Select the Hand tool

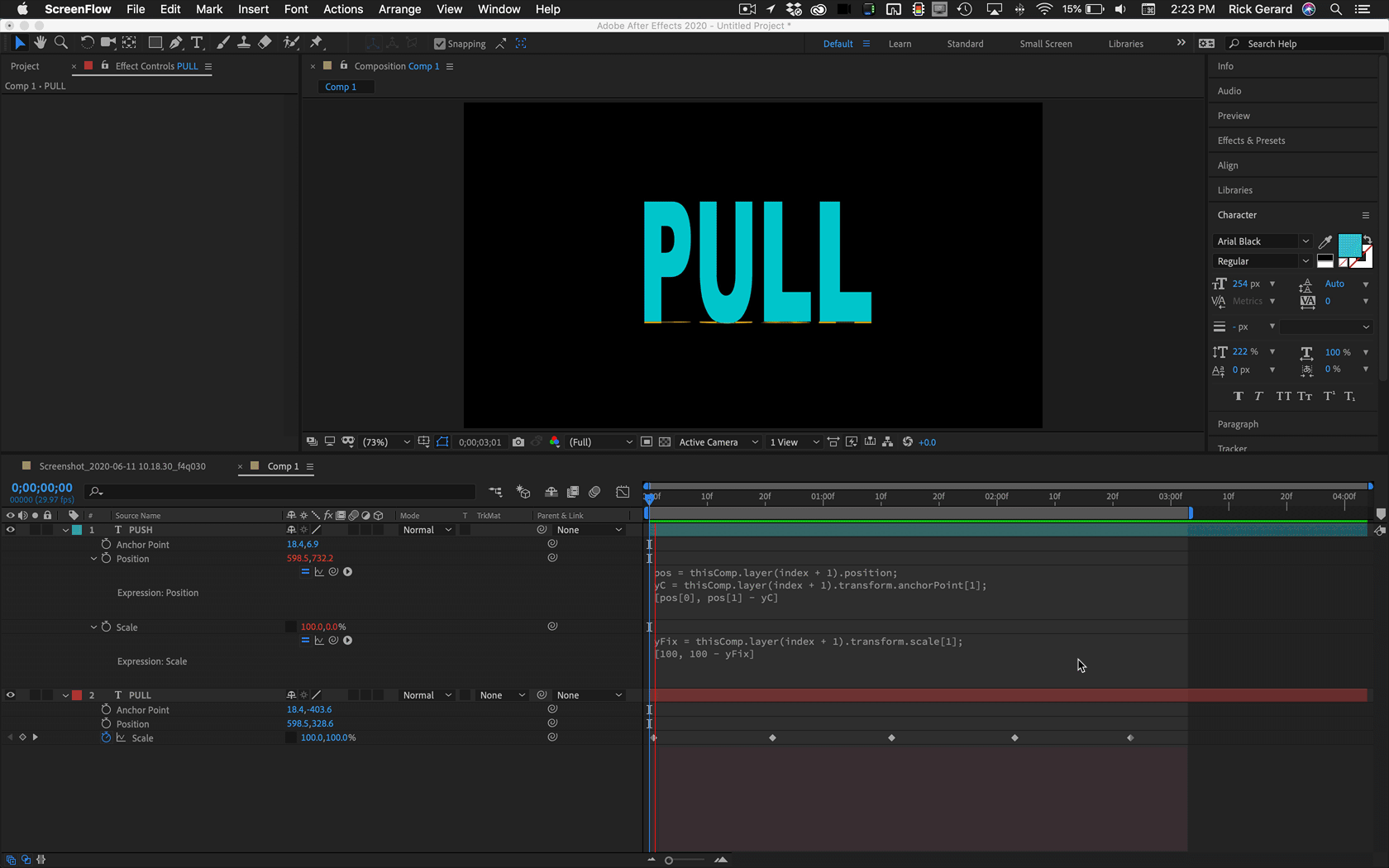point(40,43)
